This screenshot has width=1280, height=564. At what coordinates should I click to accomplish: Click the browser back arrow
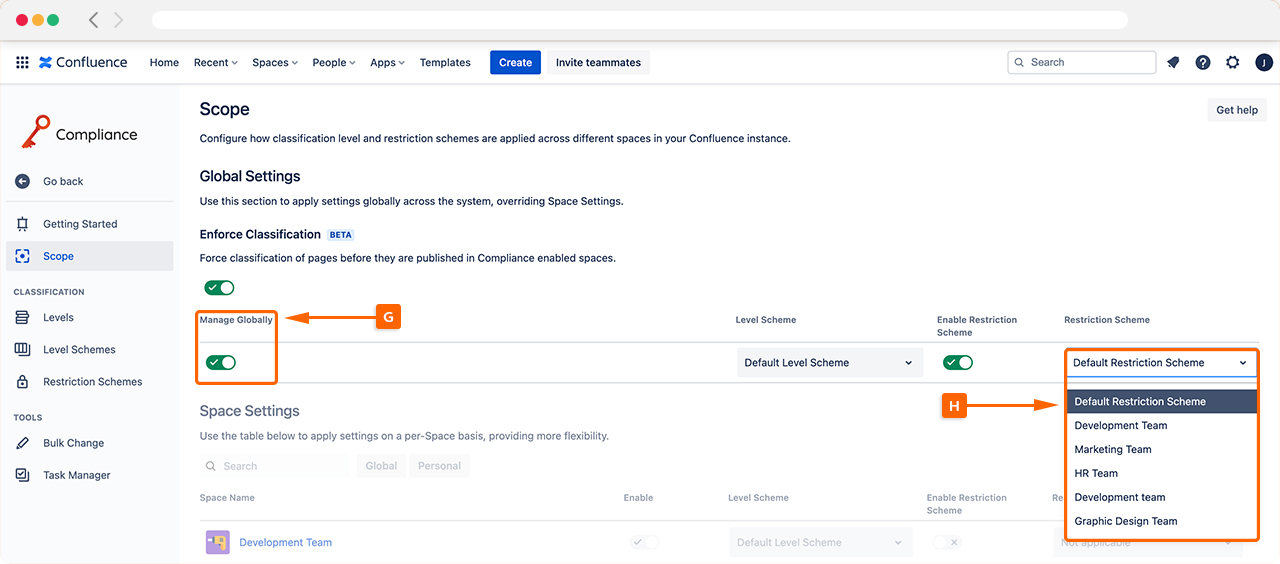click(x=94, y=20)
